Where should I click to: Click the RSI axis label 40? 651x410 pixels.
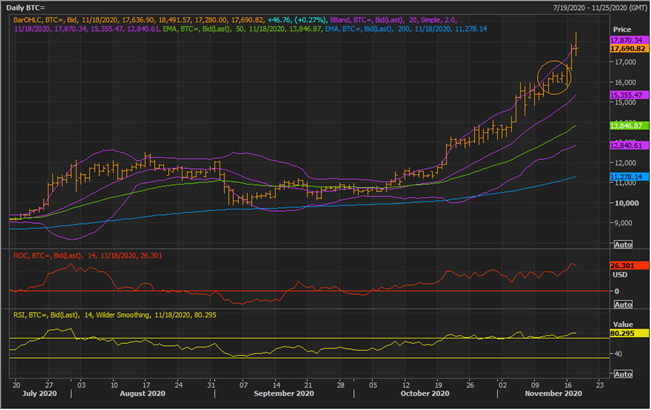[618, 354]
